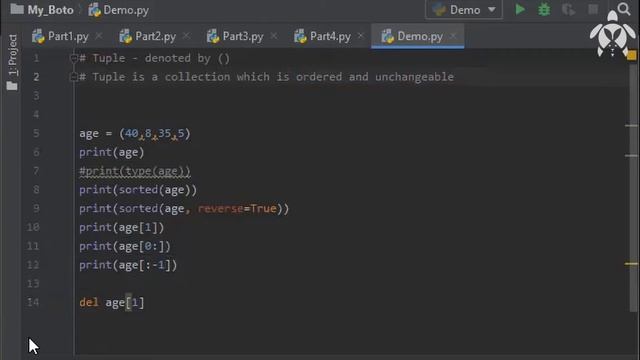Image resolution: width=640 pixels, height=360 pixels.
Task: Click the Part4.py tab Python file icon
Action: (x=300, y=36)
